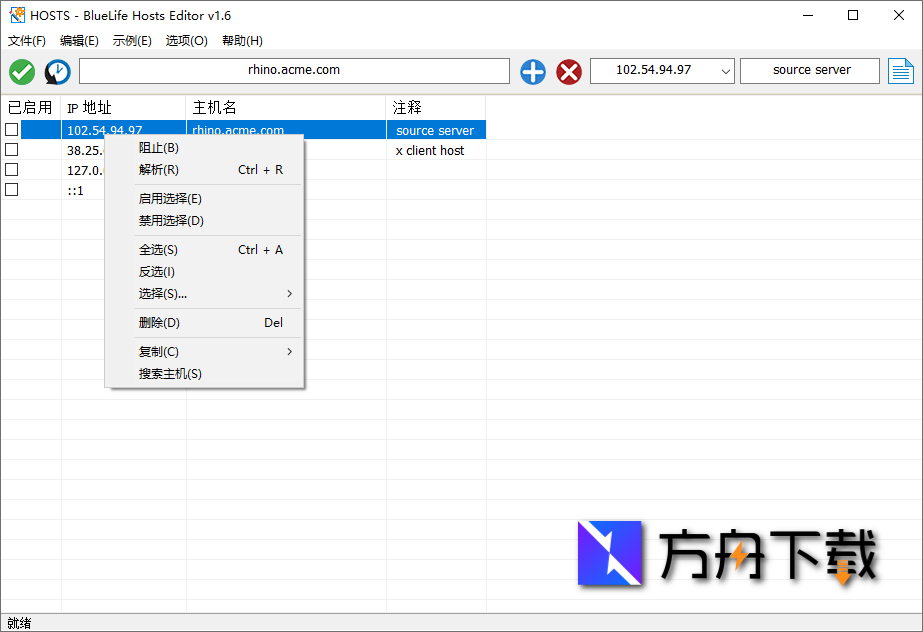
Task: Click the red X delete icon
Action: tap(568, 71)
